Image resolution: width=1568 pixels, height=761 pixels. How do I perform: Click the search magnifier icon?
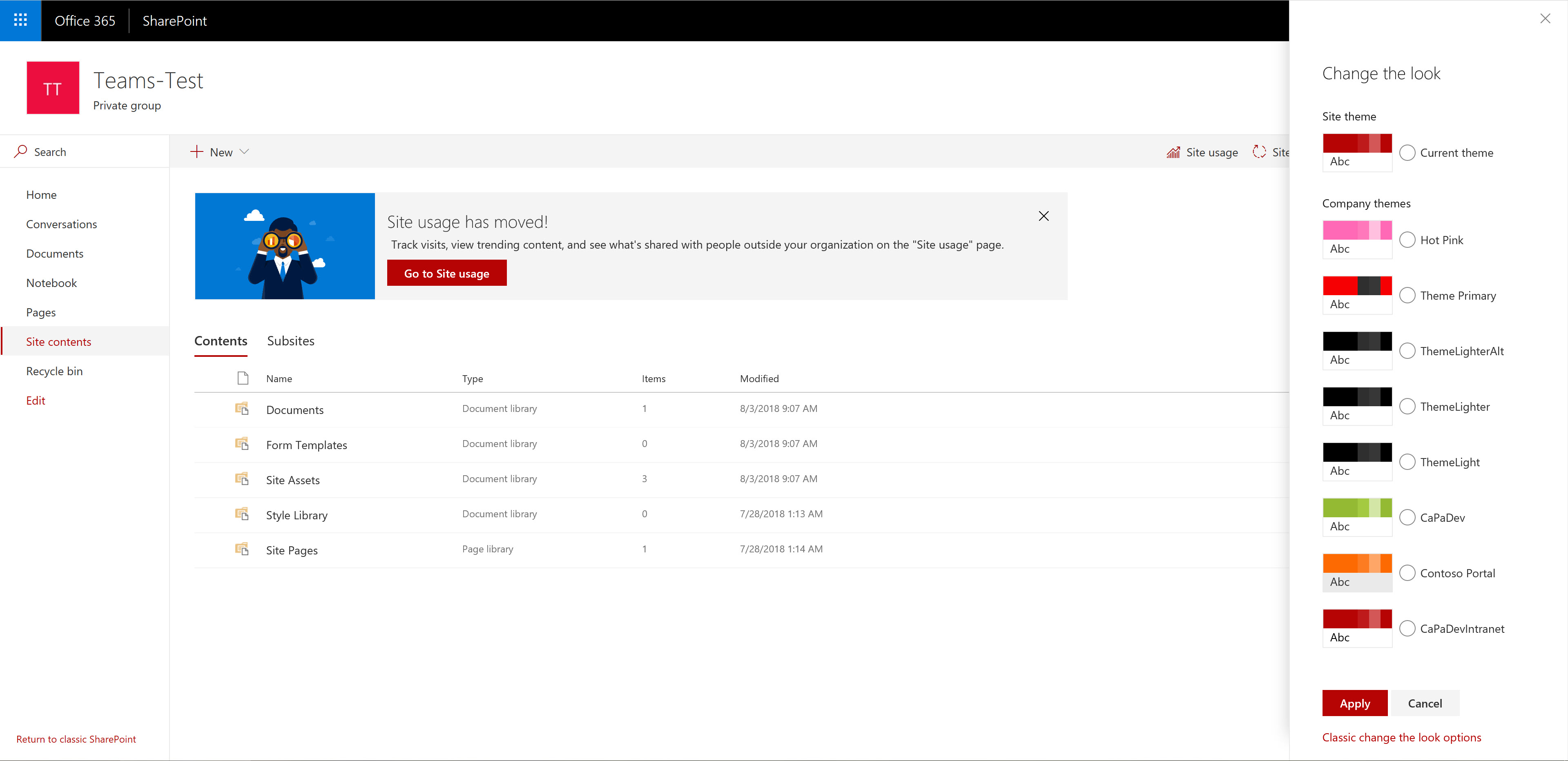pyautogui.click(x=20, y=151)
